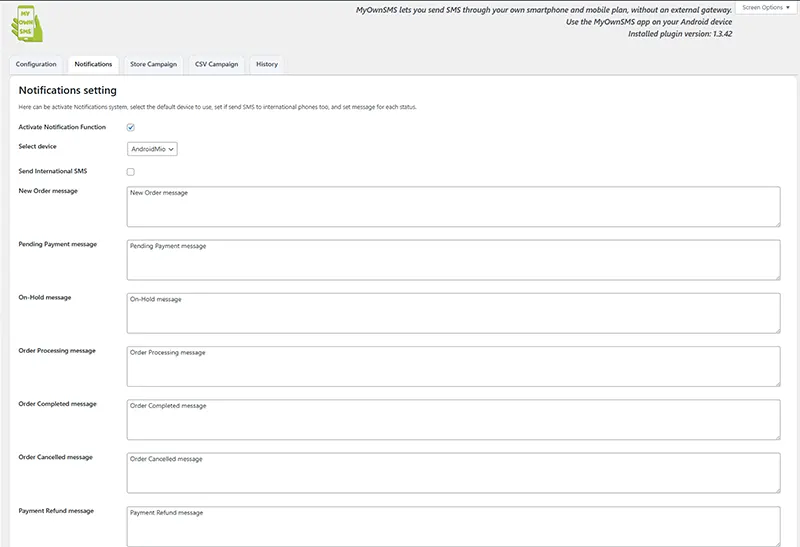View the History tab

click(266, 65)
